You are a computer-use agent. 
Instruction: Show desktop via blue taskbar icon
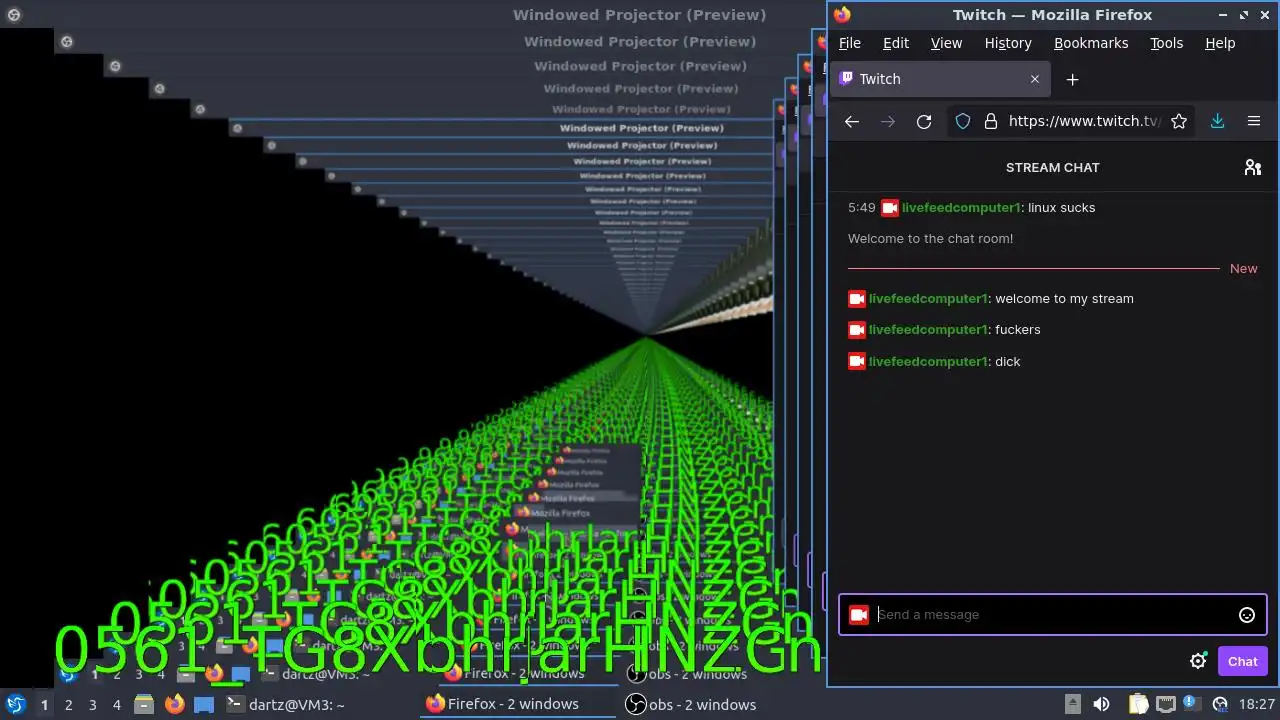tap(204, 705)
